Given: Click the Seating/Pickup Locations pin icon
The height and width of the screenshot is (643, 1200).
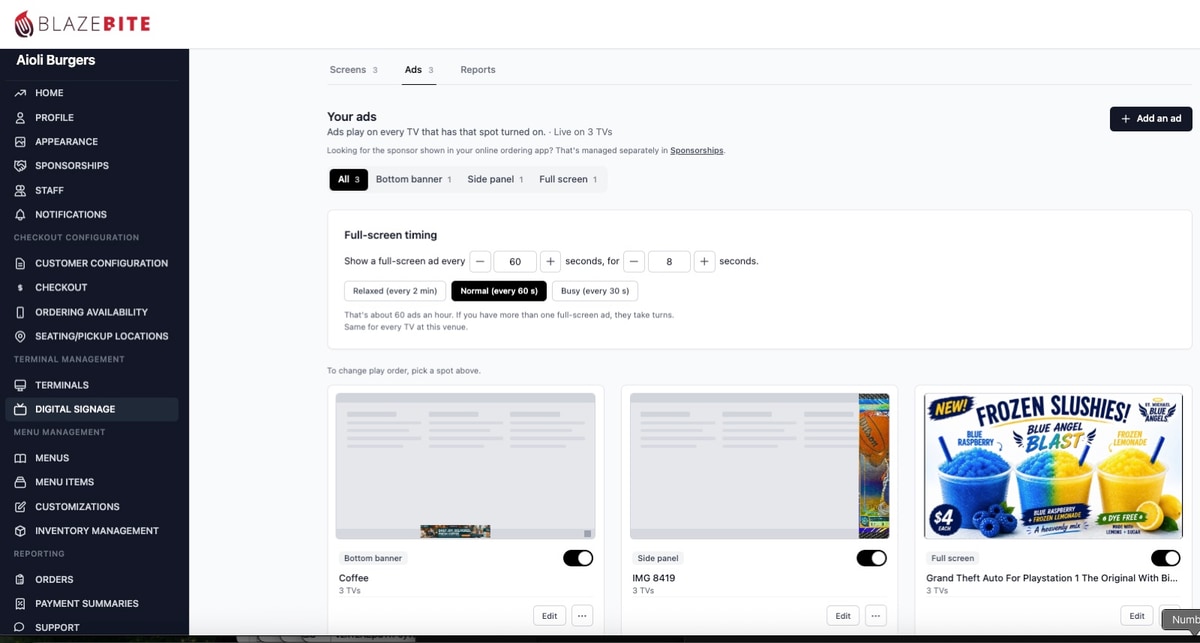Looking at the screenshot, I should [20, 336].
